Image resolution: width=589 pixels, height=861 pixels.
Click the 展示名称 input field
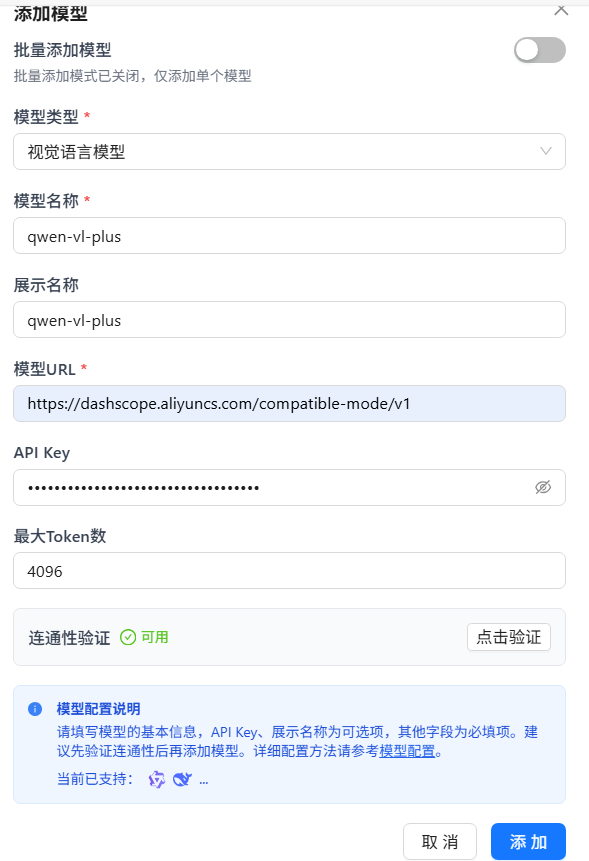pos(289,319)
